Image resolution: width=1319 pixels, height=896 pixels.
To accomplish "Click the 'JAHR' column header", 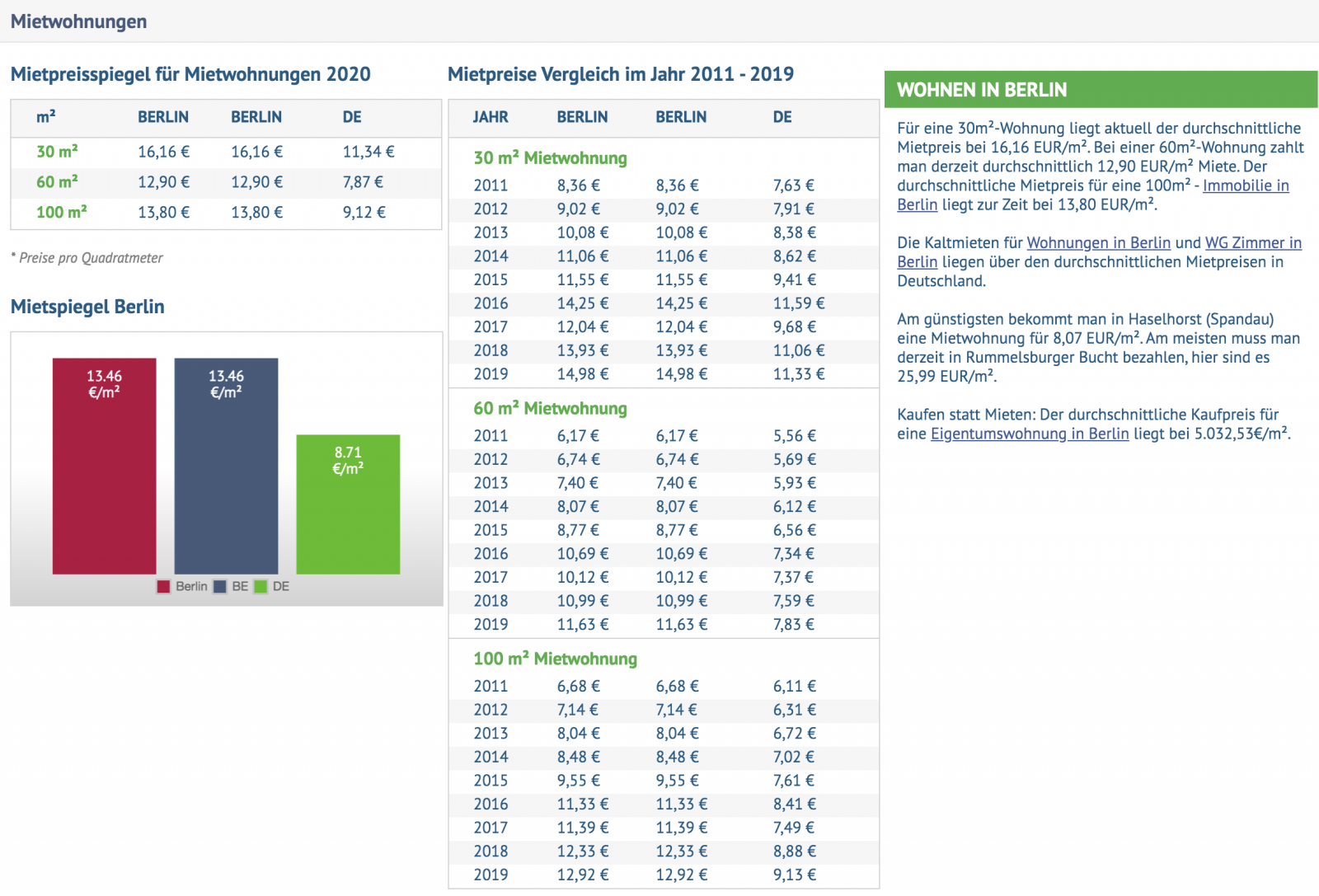I will (x=491, y=117).
